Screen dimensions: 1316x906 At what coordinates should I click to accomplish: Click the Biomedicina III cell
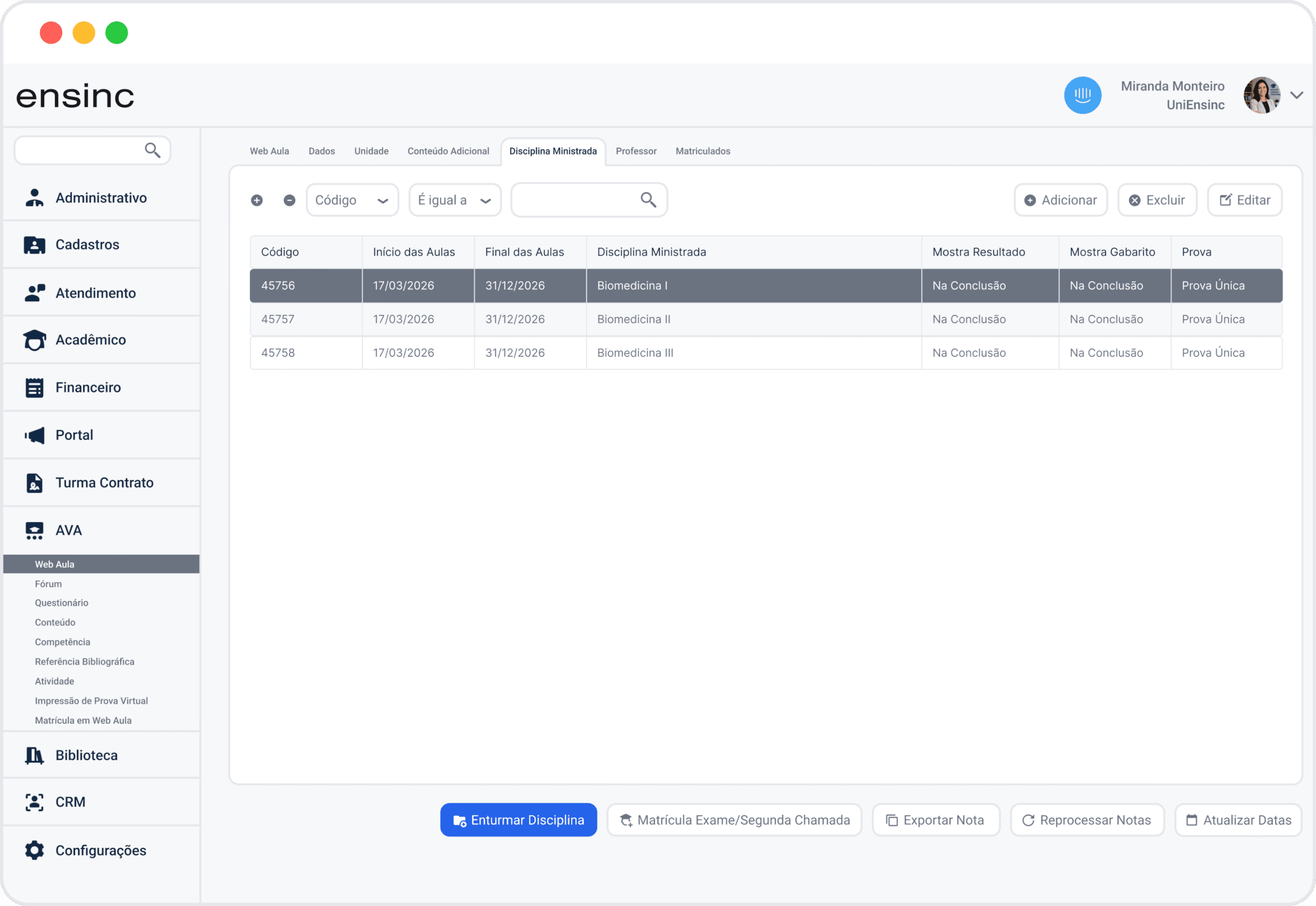[x=754, y=353]
